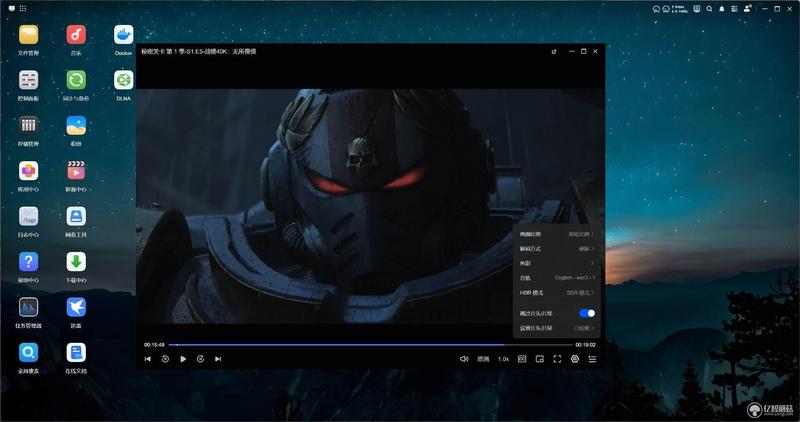The image size is (800, 422).
Task: Click the total duration 00:19:02
Action: (x=586, y=345)
